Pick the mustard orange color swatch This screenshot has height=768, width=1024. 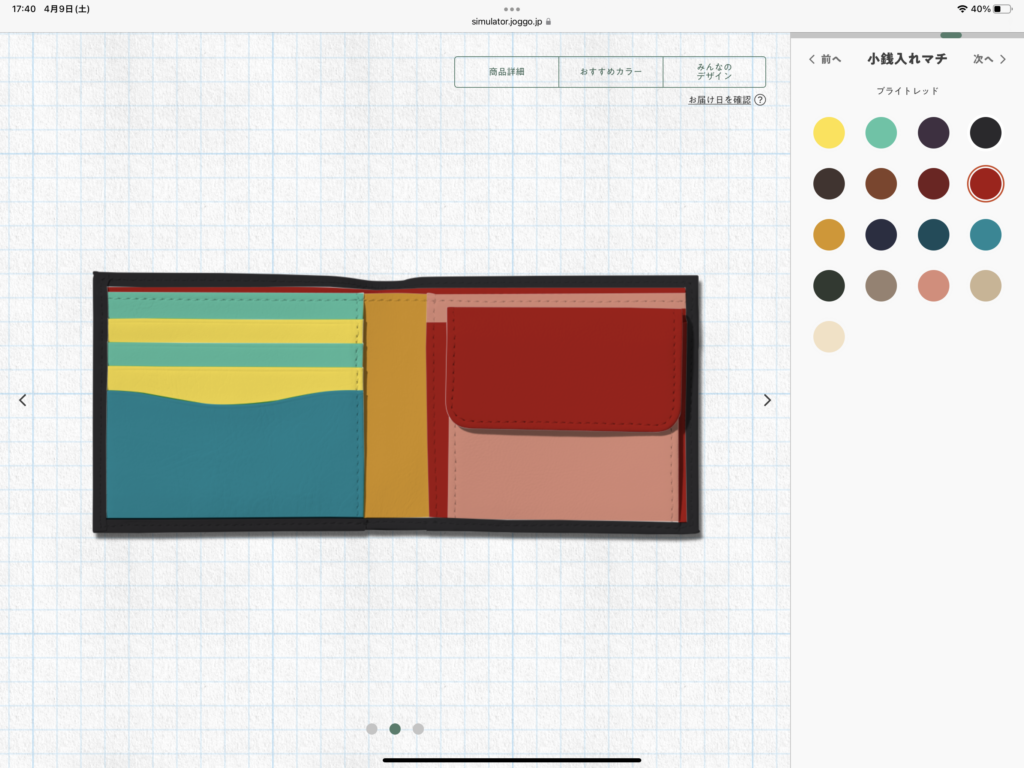[828, 235]
